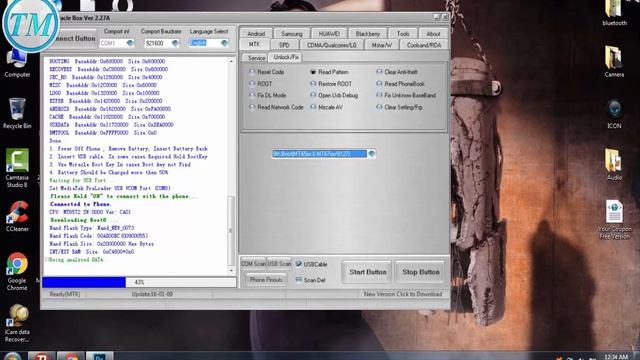Select the Read Pattern option
Image resolution: width=640 pixels, height=360 pixels.
tap(313, 72)
